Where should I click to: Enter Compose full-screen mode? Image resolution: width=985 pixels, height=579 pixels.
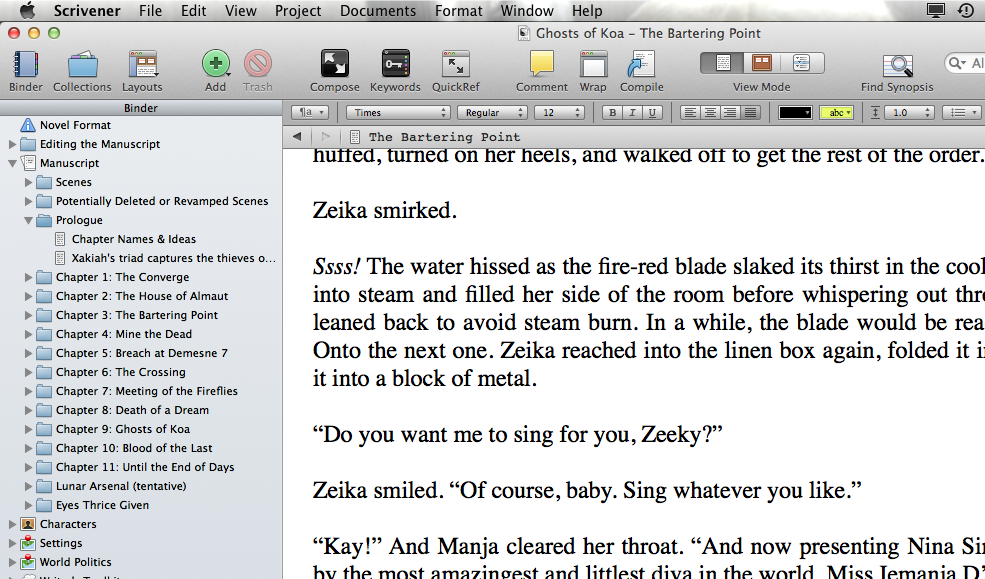tap(334, 63)
